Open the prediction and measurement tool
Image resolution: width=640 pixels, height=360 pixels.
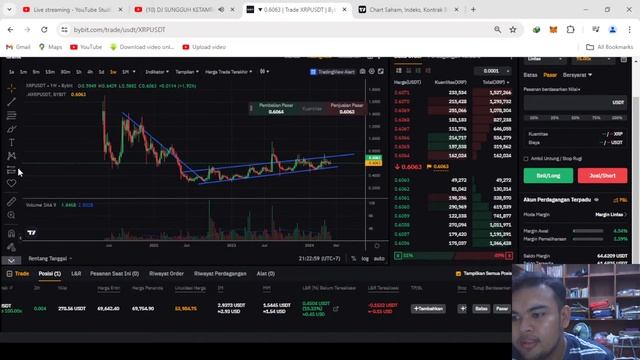(11, 170)
